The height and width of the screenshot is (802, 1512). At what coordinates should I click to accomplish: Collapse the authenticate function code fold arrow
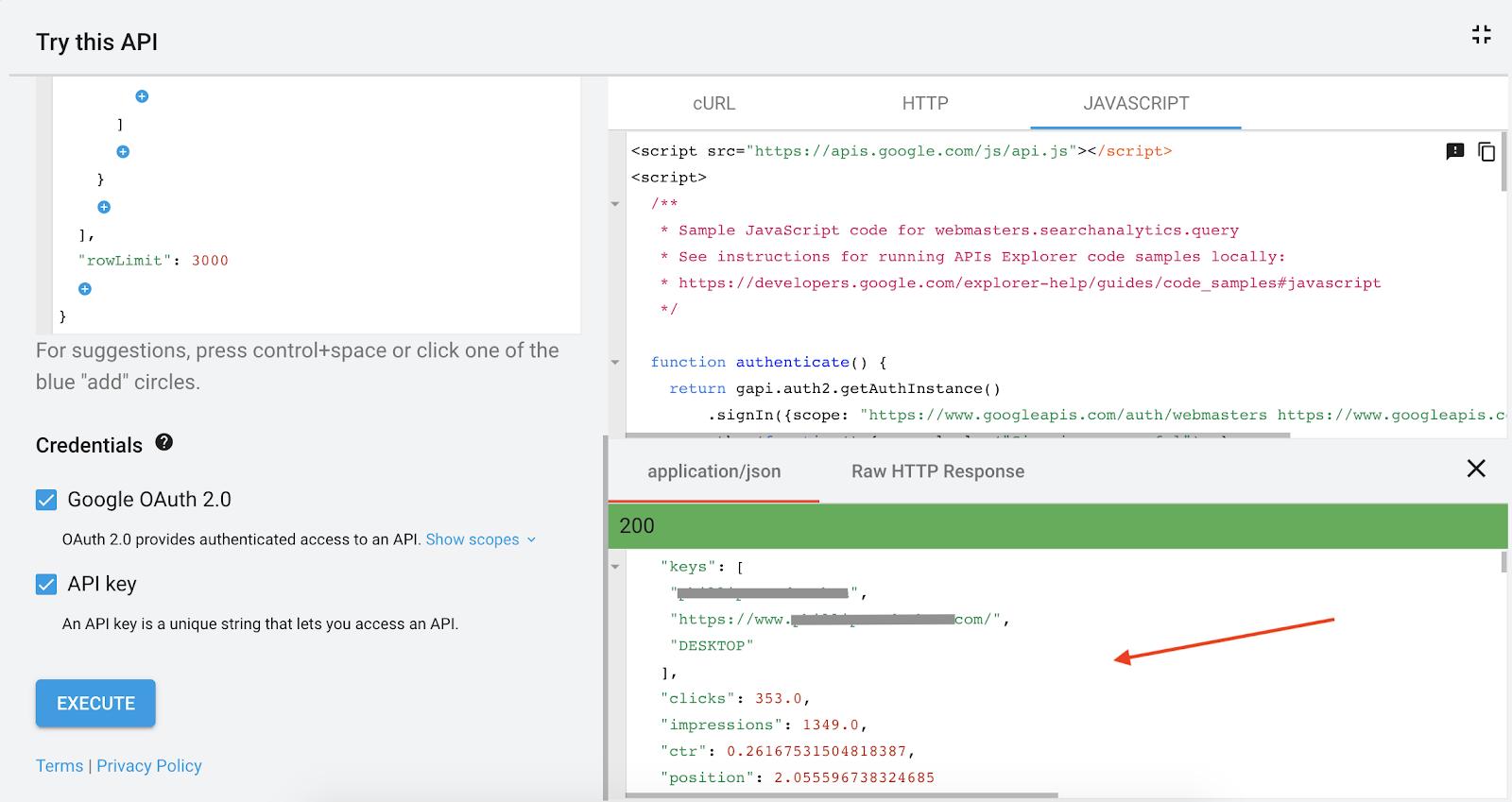point(615,363)
